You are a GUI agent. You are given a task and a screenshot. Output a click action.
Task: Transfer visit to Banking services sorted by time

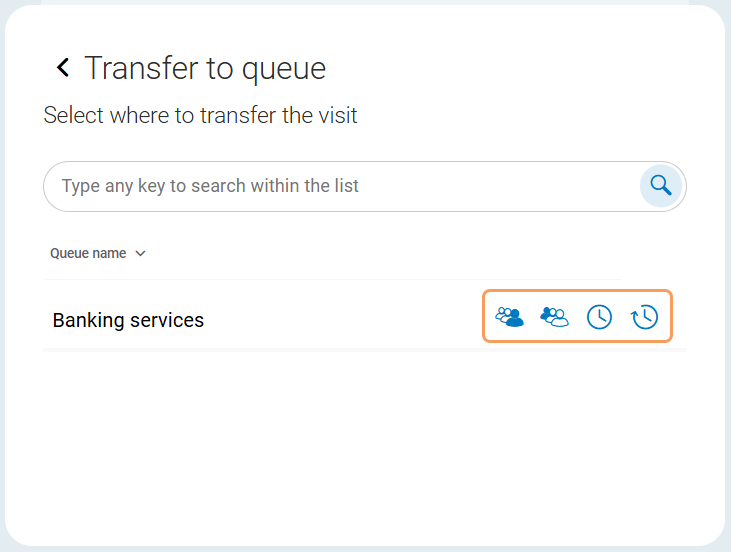[599, 317]
